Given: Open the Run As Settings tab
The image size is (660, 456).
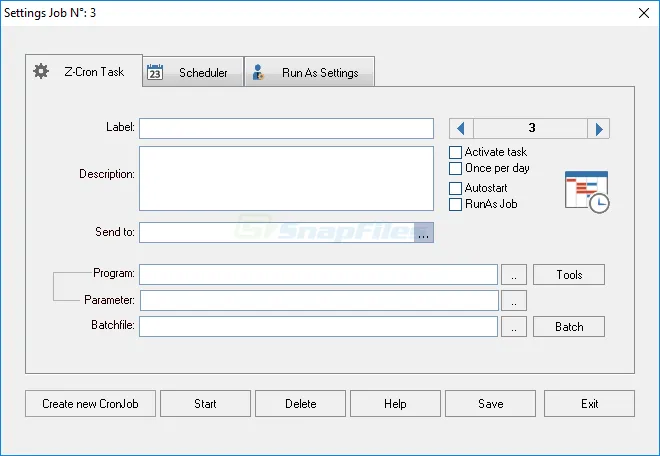Looking at the screenshot, I should [309, 72].
